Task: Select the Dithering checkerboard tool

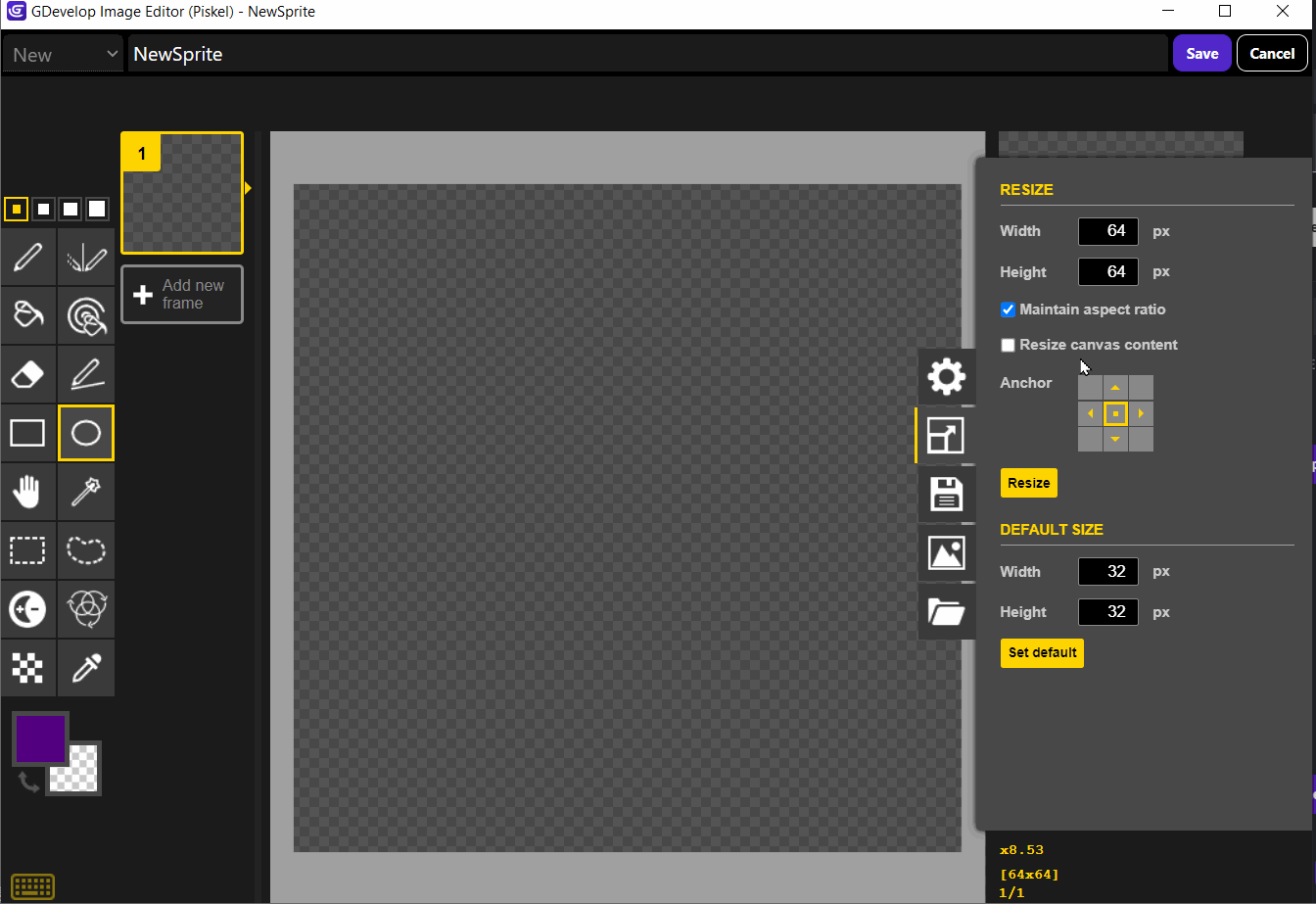Action: pos(28,668)
